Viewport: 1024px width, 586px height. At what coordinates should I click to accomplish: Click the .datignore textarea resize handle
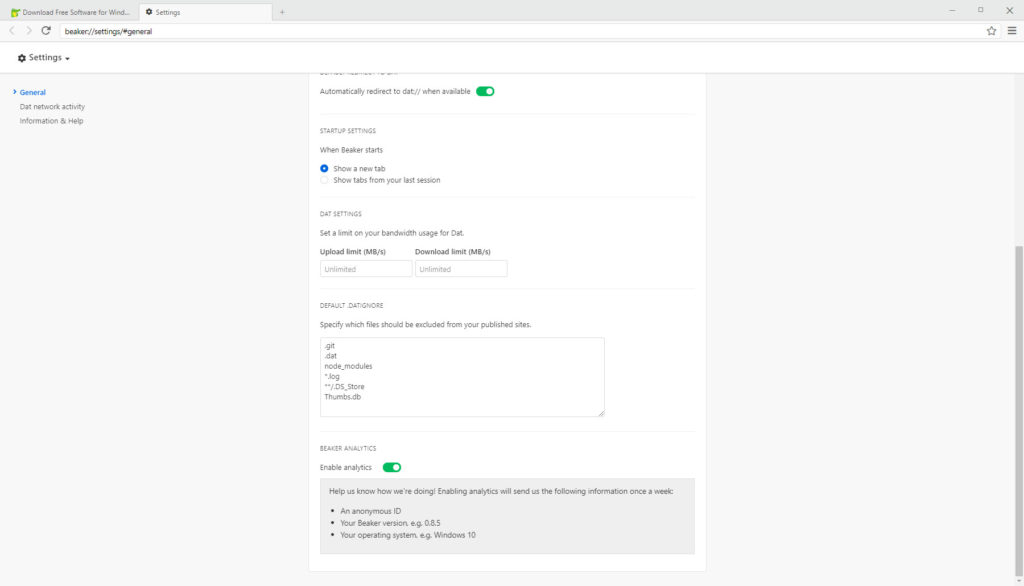601,413
